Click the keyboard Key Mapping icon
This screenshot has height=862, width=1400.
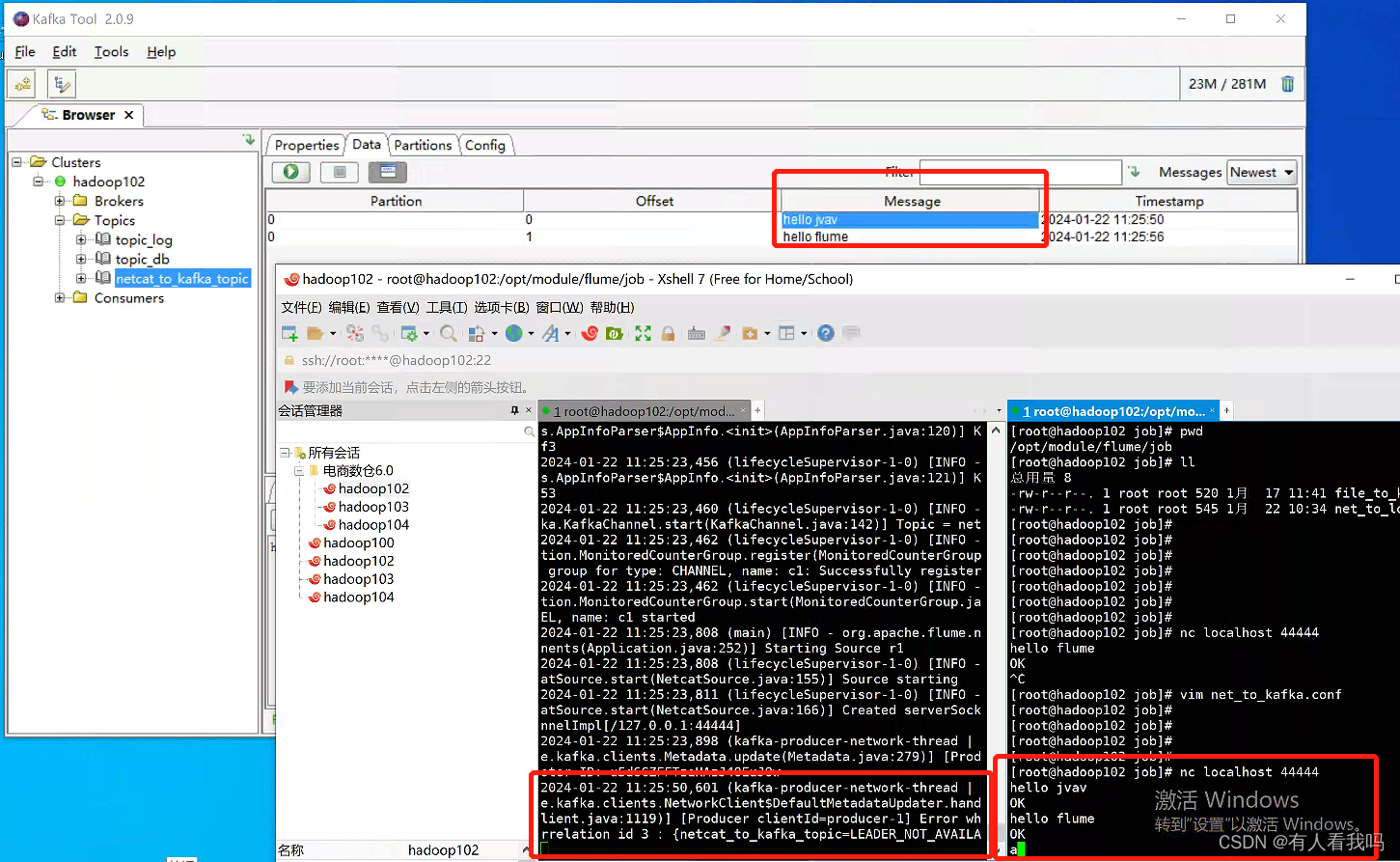pyautogui.click(x=696, y=333)
